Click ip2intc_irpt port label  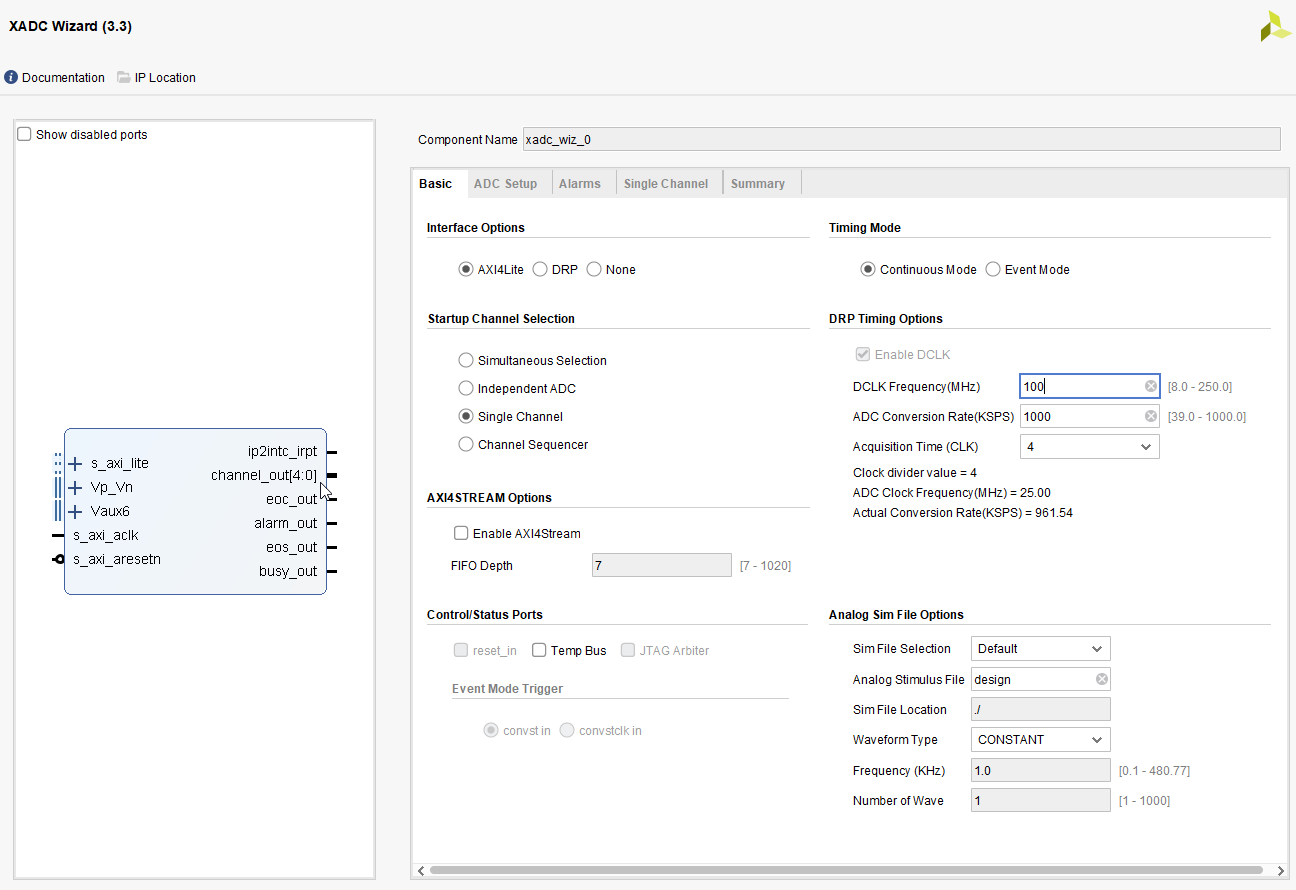pos(282,451)
